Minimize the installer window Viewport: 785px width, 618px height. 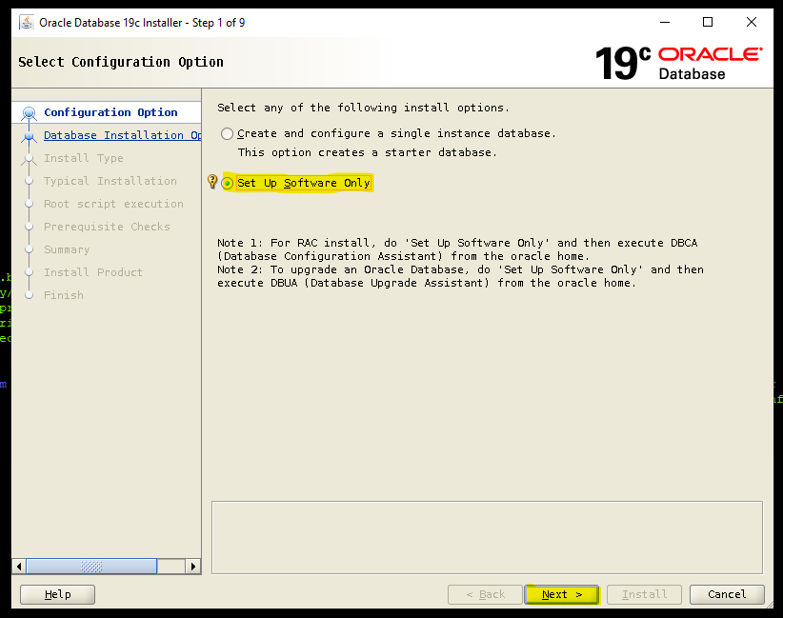[x=664, y=22]
